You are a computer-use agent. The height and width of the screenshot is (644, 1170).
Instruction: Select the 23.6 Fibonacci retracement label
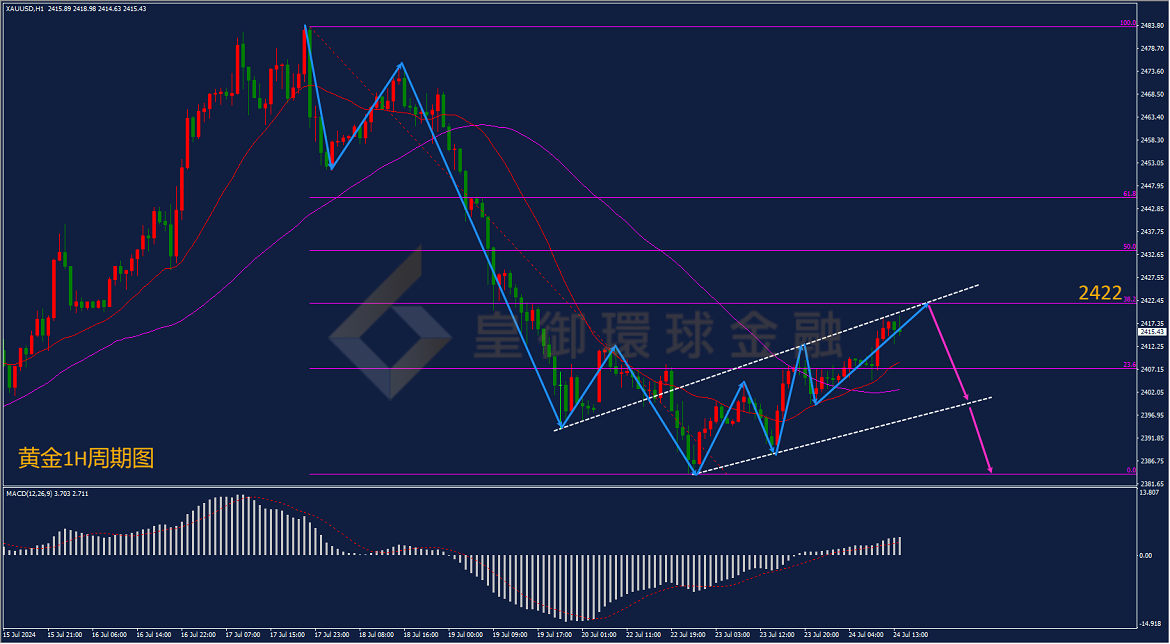click(x=1130, y=365)
